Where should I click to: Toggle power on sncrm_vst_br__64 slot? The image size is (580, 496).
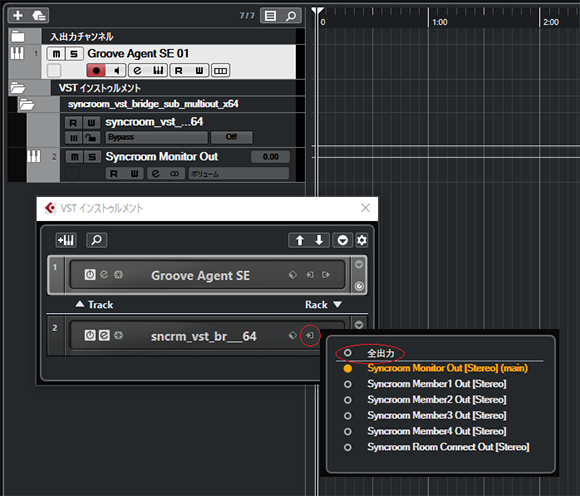point(90,335)
